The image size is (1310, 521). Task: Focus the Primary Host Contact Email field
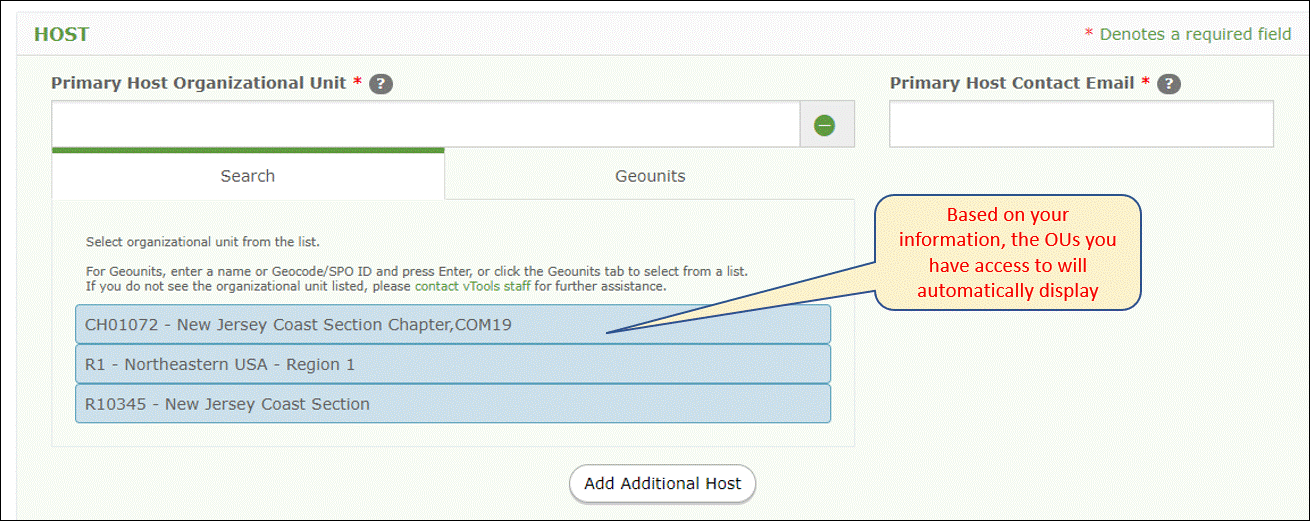(x=1081, y=124)
